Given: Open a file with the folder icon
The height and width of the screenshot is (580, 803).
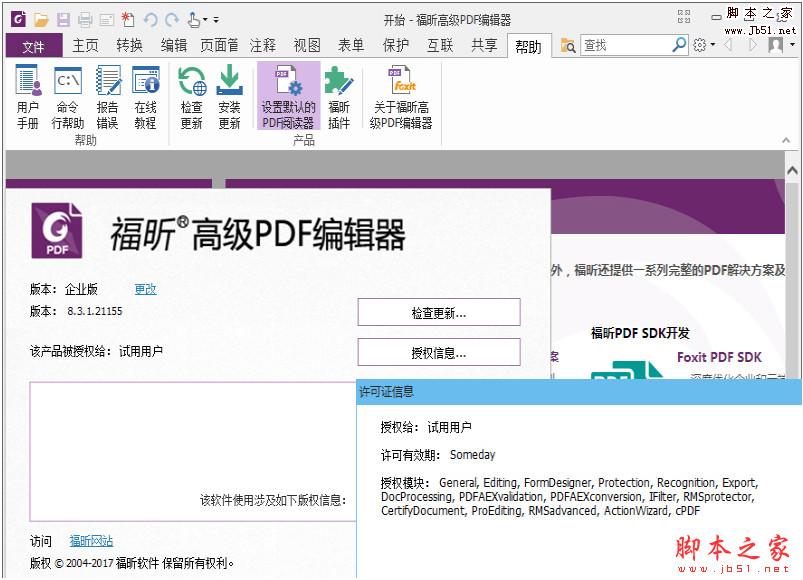Looking at the screenshot, I should pos(41,20).
